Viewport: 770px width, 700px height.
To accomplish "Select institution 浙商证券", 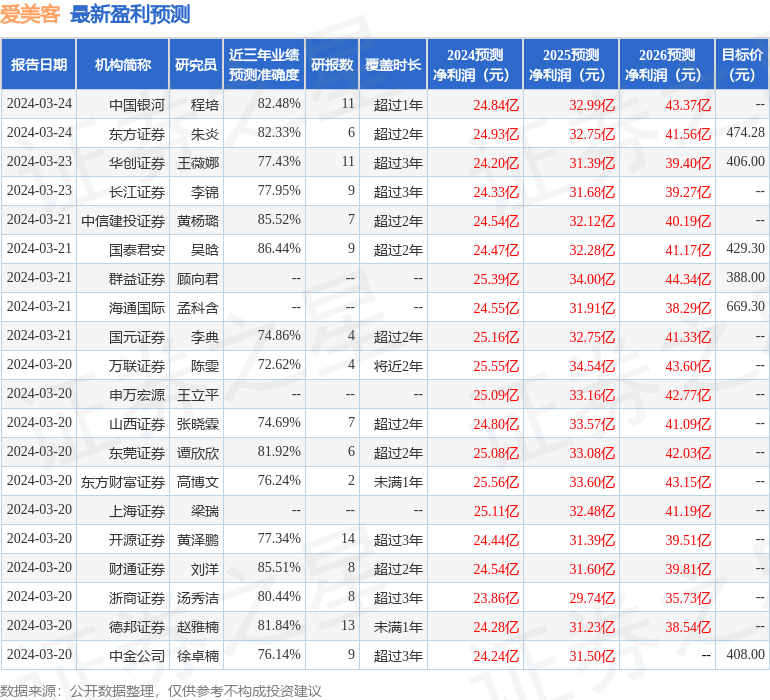I will click(137, 598).
